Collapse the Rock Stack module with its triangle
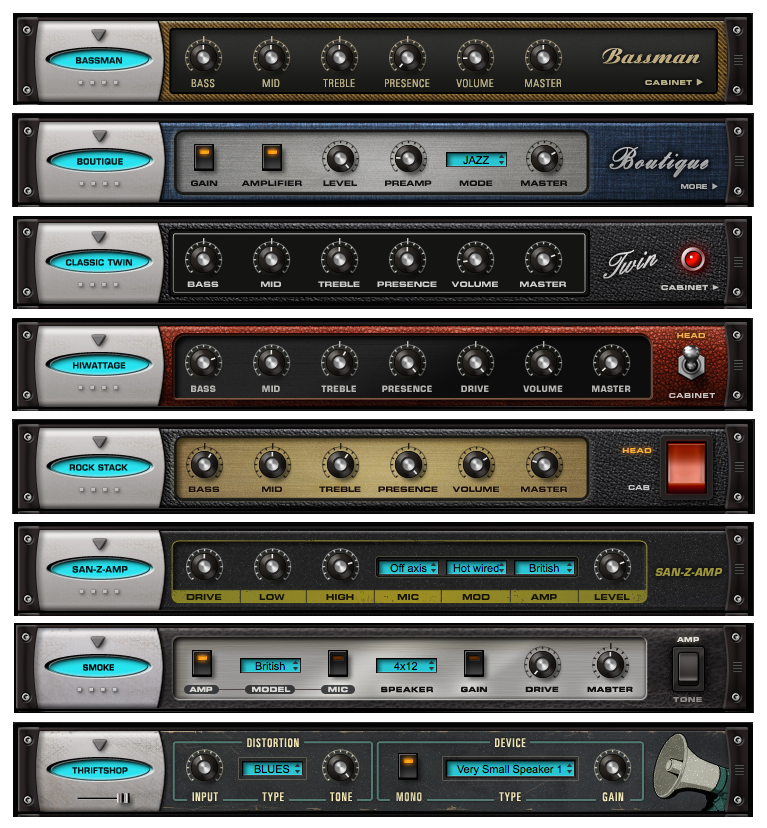This screenshot has height=828, width=767. (100, 441)
